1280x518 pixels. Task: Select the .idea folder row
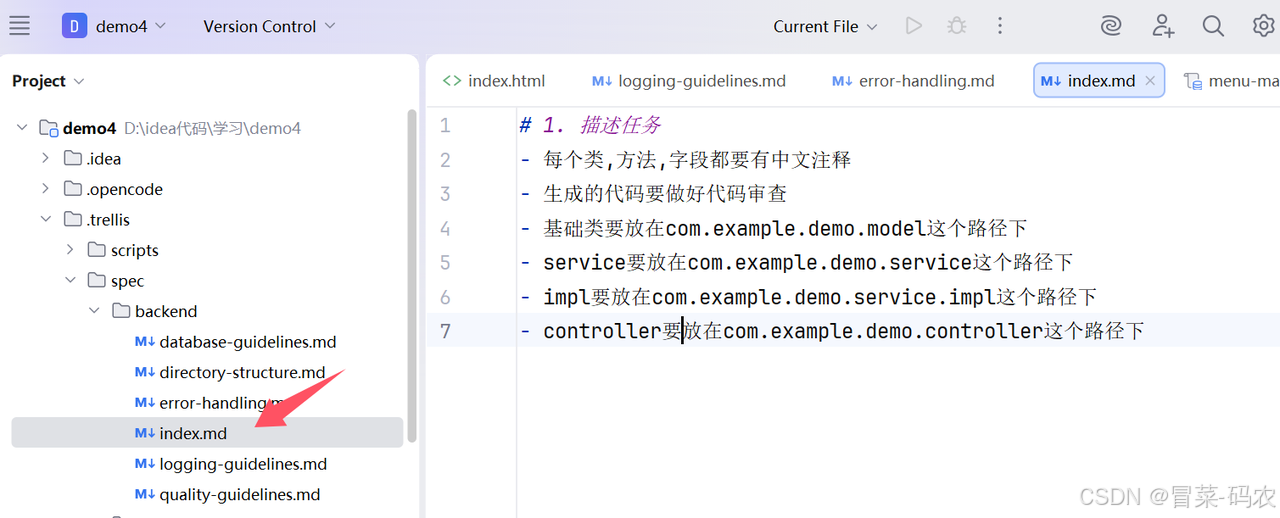207,158
